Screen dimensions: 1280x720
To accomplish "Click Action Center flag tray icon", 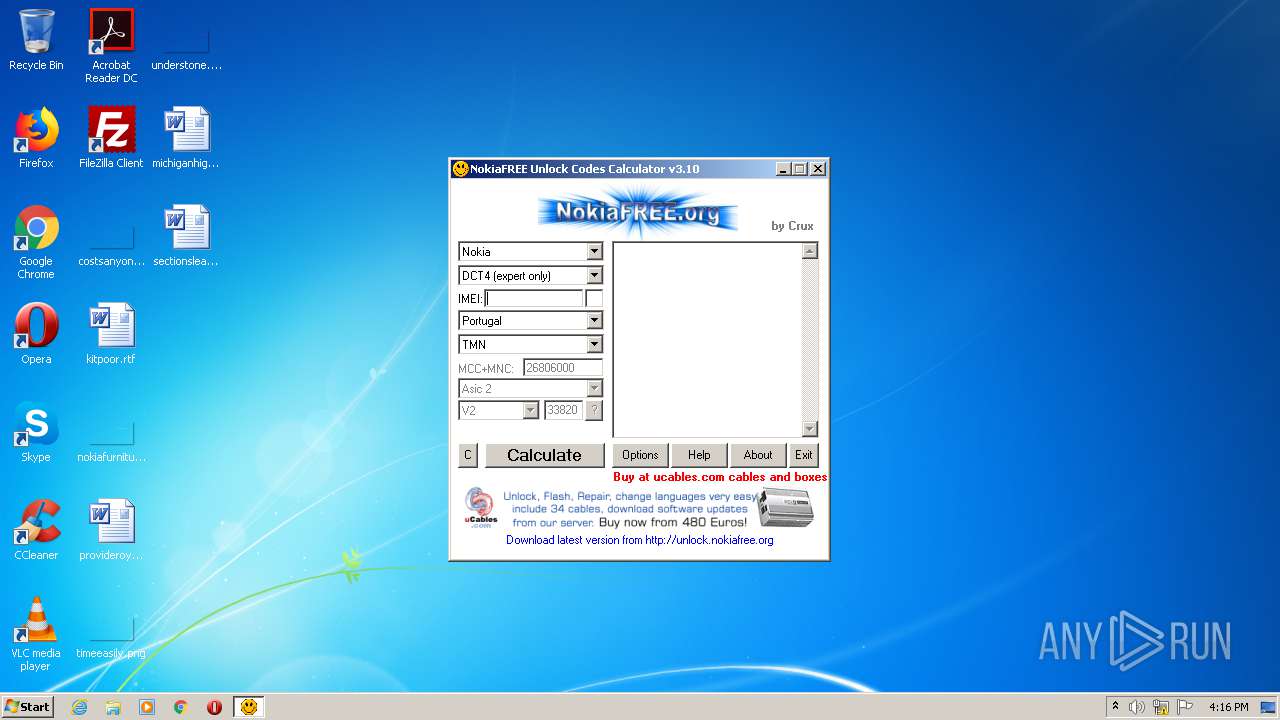I will click(1185, 707).
